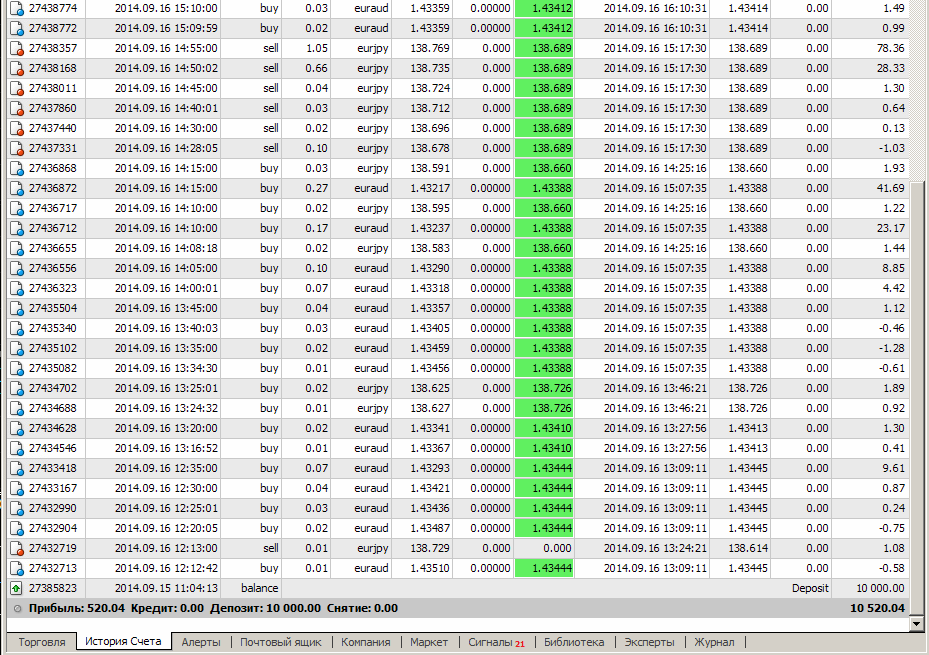
Task: Click open time 2014.09.15 11:04:13
Action: pyautogui.click(x=166, y=588)
